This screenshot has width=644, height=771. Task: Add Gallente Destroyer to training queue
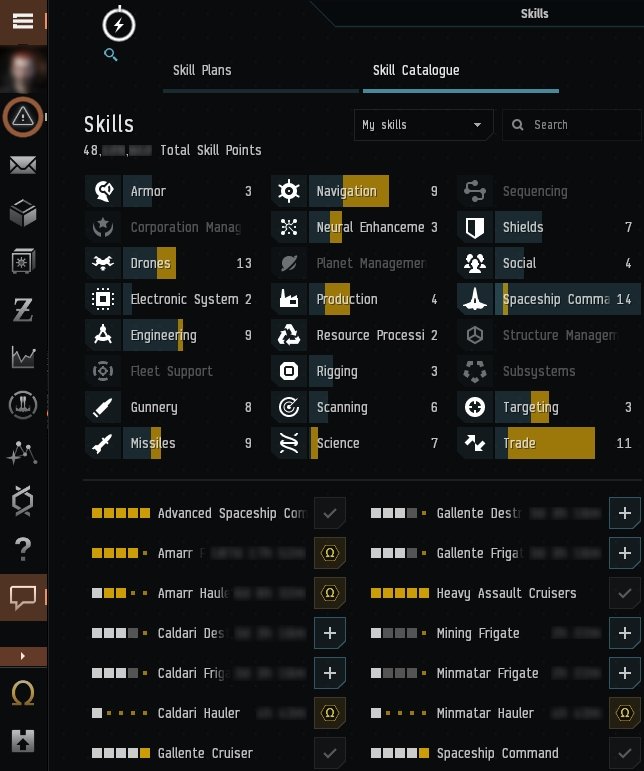(x=624, y=513)
